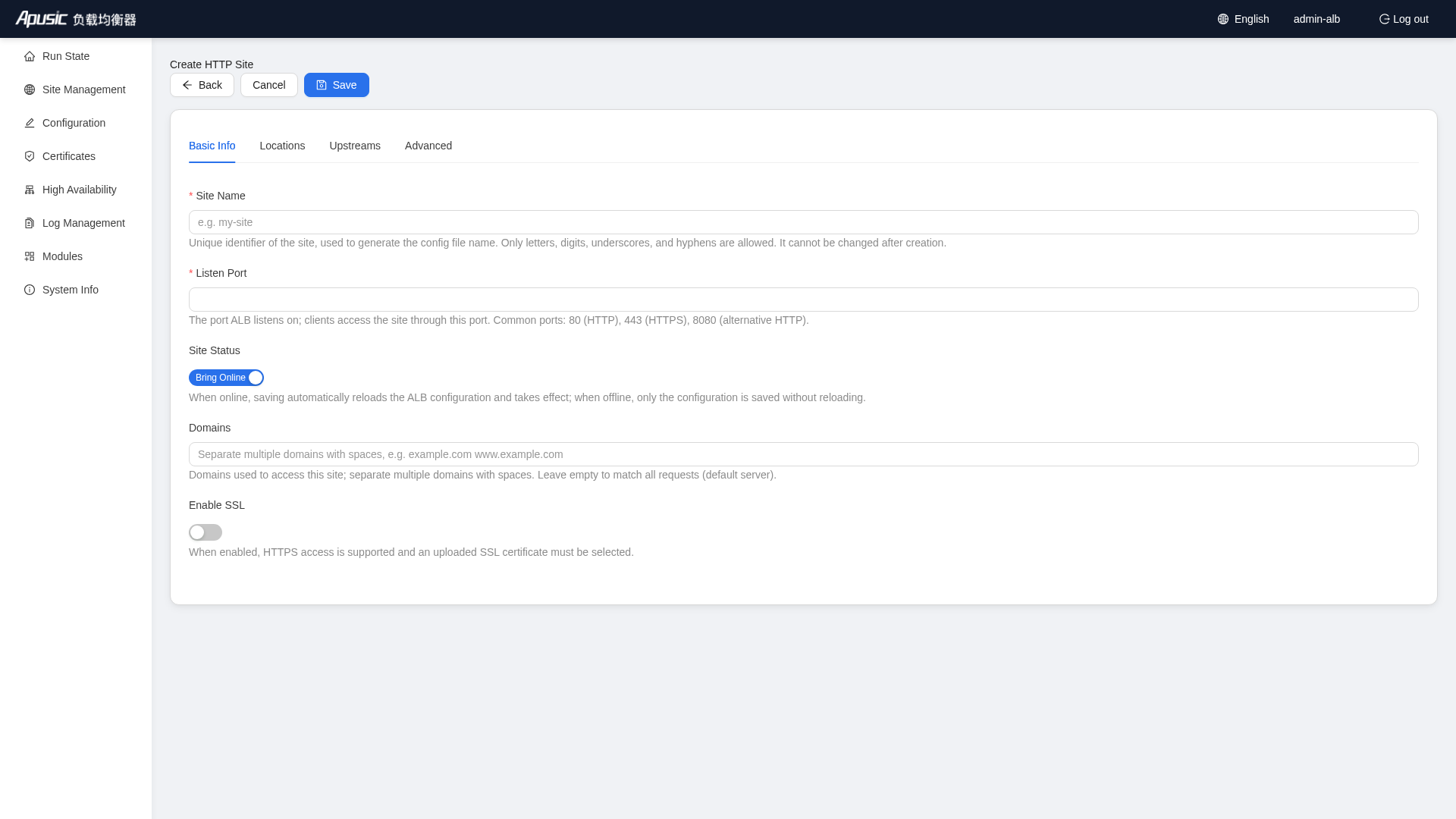Open Site Management in sidebar
1456x819 pixels.
tap(76, 89)
